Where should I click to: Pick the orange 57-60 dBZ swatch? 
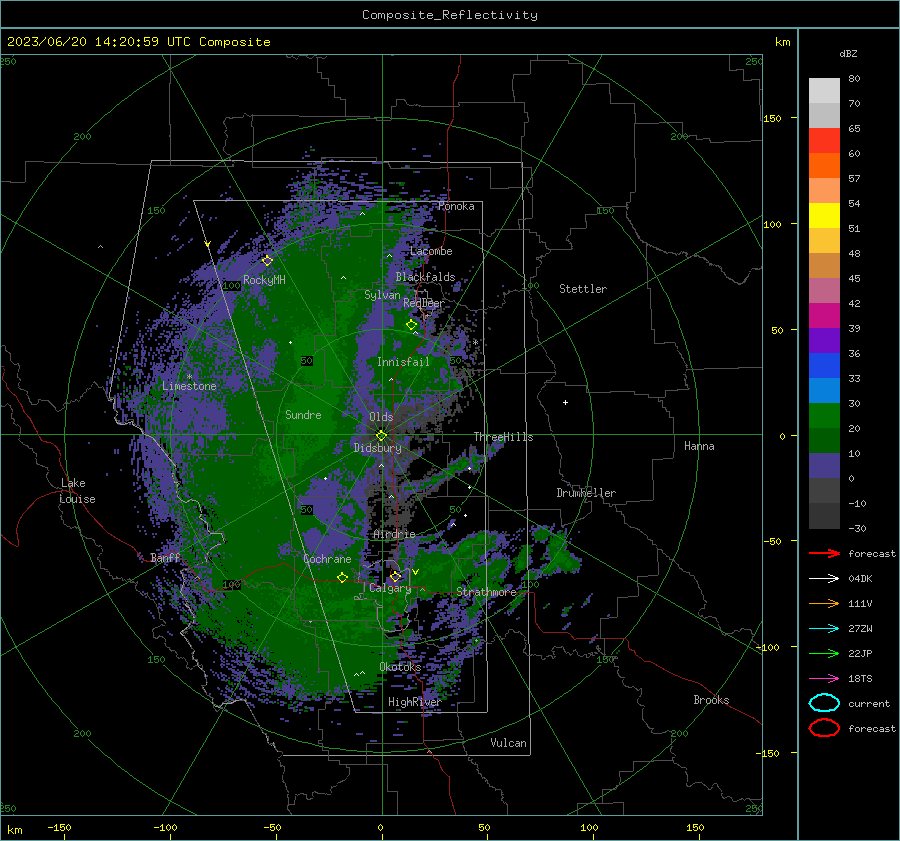click(824, 166)
